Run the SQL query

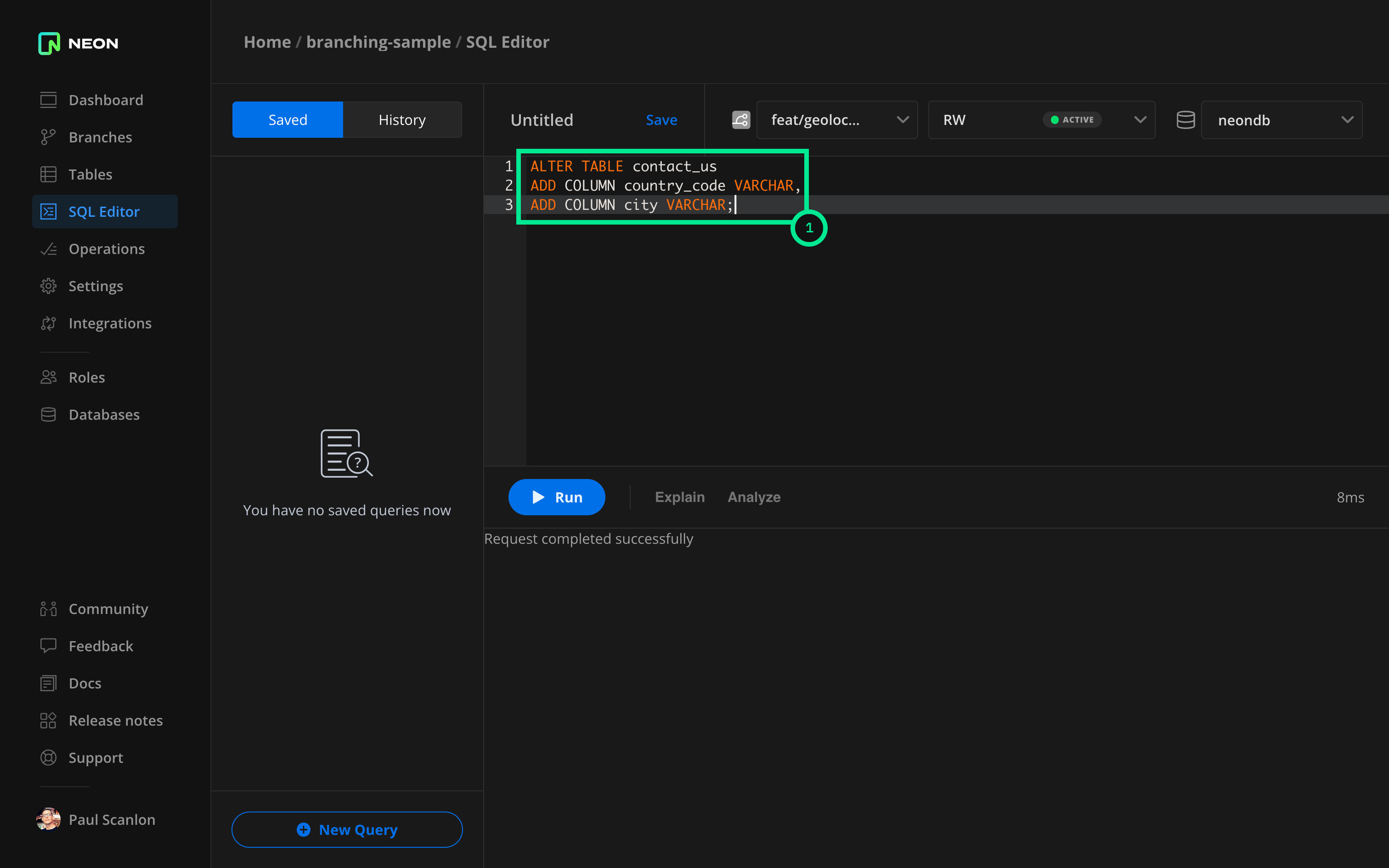coord(556,497)
